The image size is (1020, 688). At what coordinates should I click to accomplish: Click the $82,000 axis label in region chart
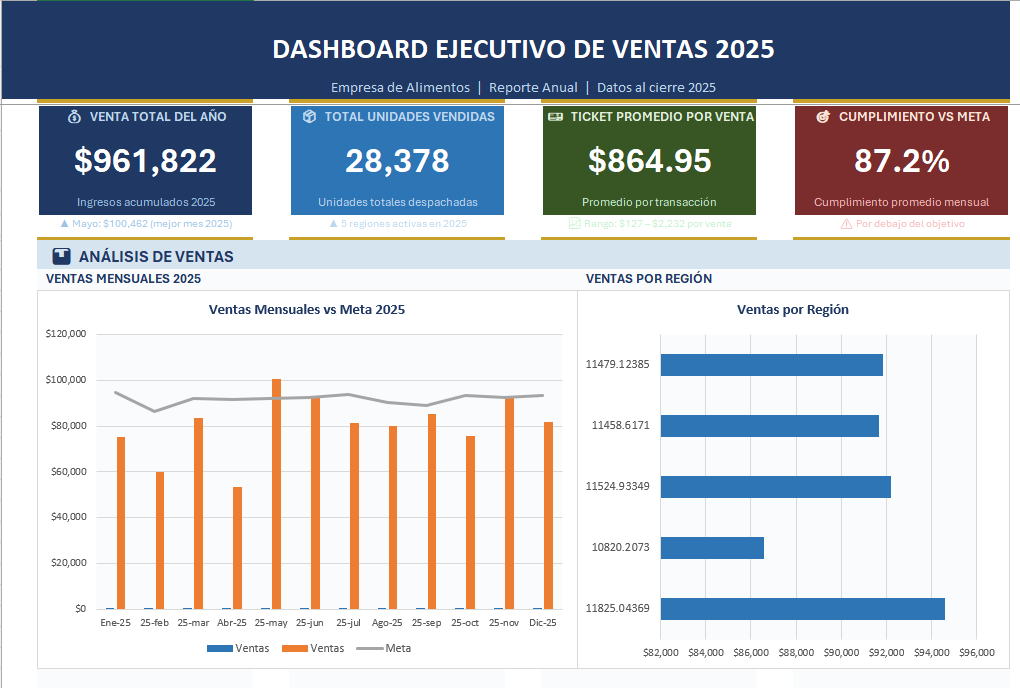coord(661,652)
